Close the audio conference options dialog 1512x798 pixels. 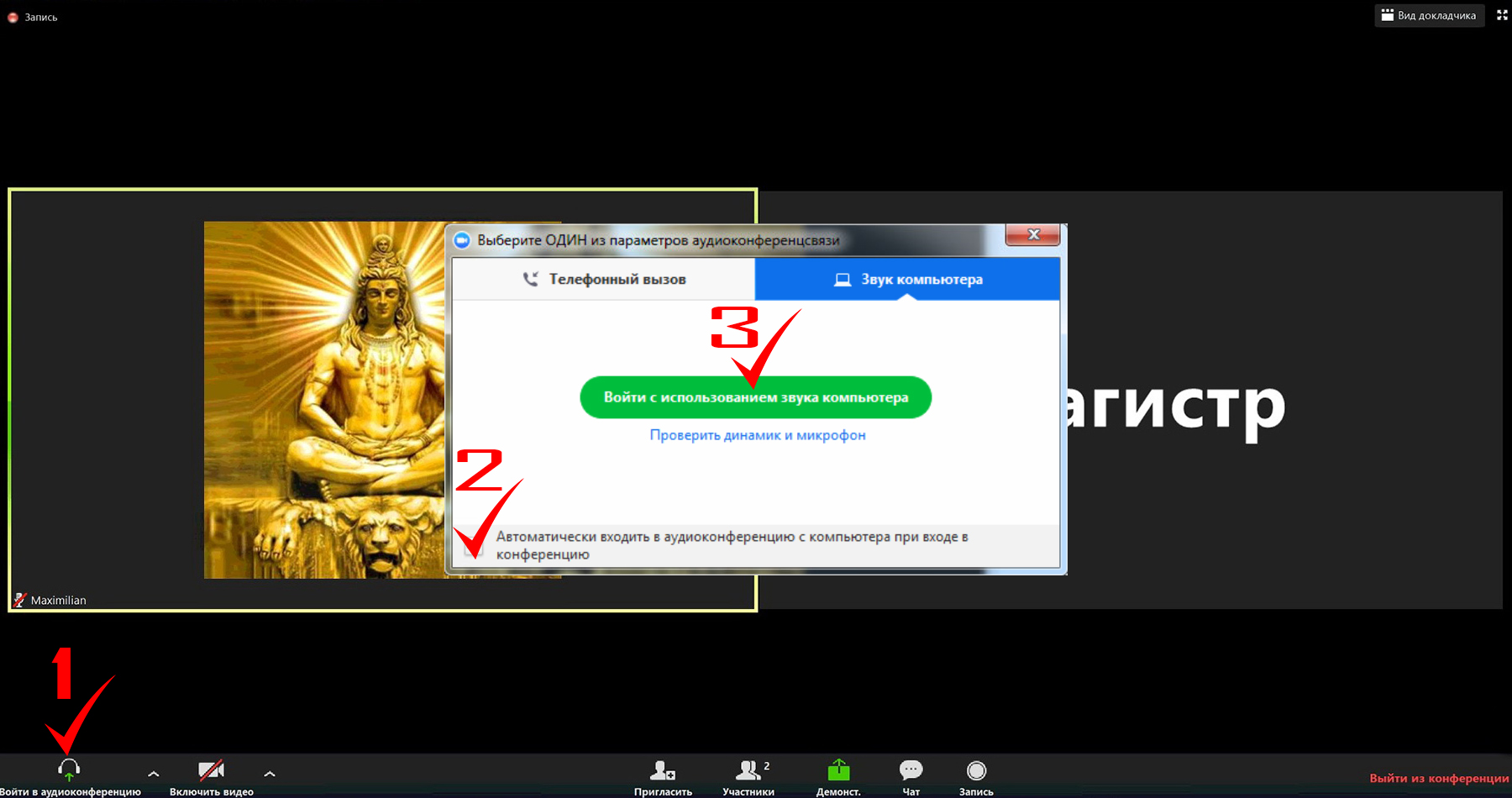click(x=1034, y=234)
